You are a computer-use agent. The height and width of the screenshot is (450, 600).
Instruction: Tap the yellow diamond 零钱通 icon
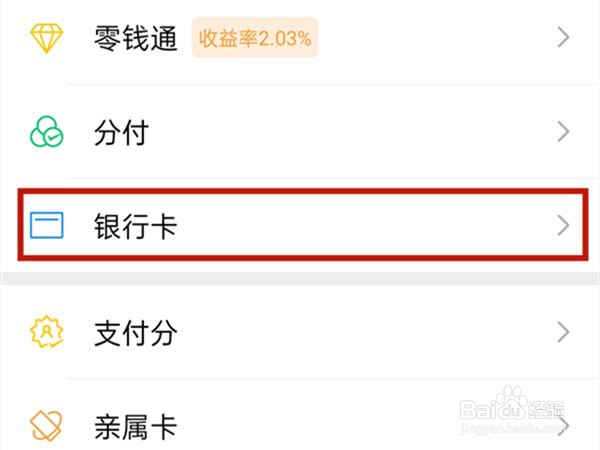[x=46, y=38]
